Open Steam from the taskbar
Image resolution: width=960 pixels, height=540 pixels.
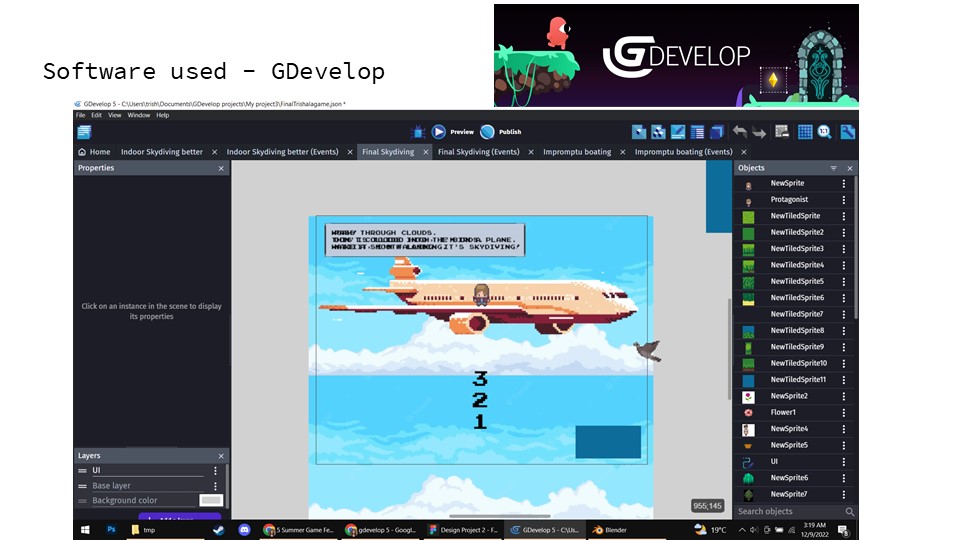coord(219,530)
